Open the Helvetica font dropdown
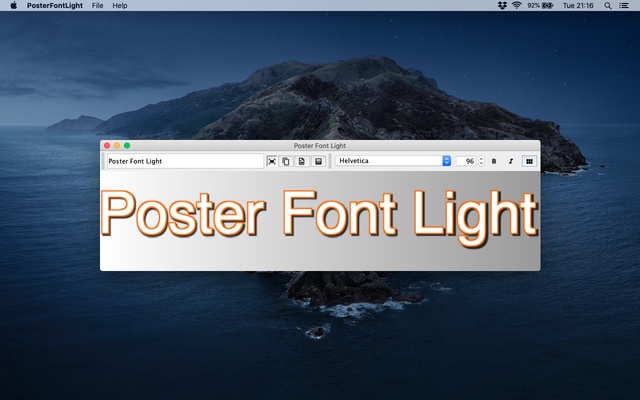 pyautogui.click(x=393, y=161)
